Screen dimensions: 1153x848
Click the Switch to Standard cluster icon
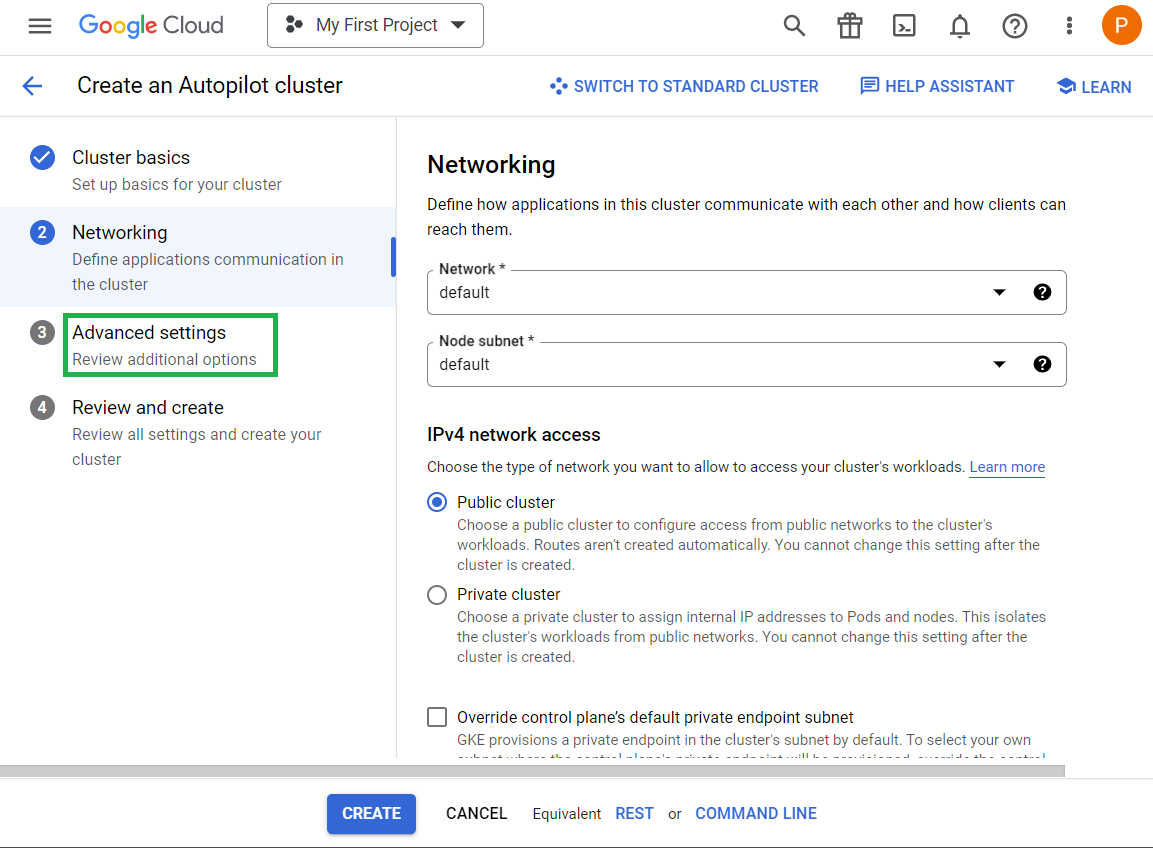(558, 86)
